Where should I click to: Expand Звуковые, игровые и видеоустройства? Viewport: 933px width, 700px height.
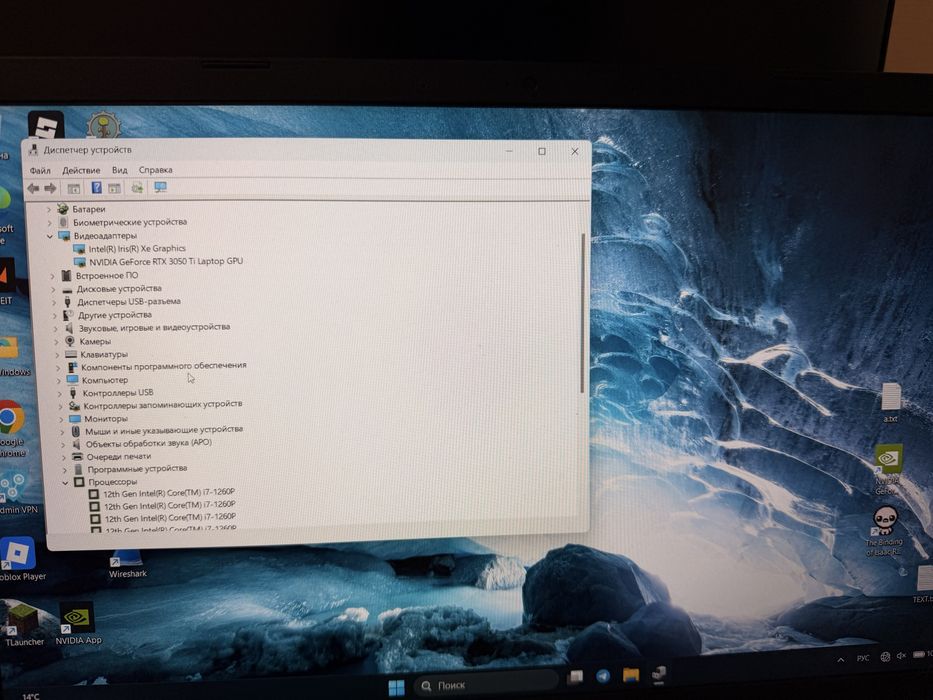coord(55,328)
